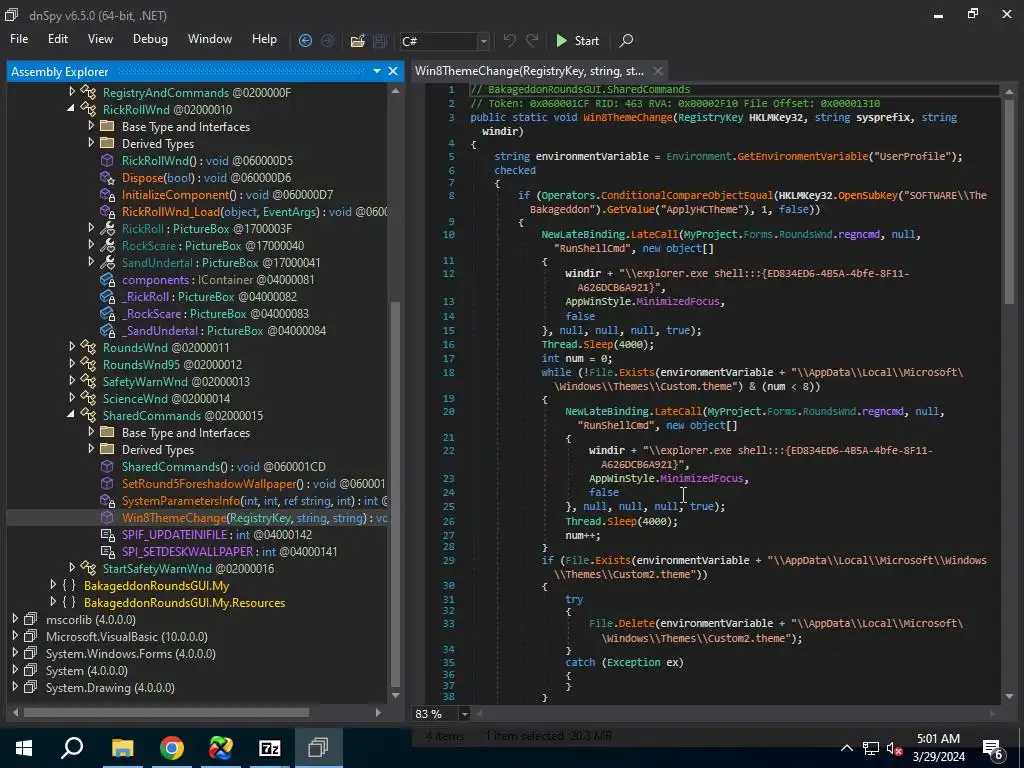Expand Base Type and Interfaces under SharedCommands
Screen dimensions: 1024x768
click(91, 432)
